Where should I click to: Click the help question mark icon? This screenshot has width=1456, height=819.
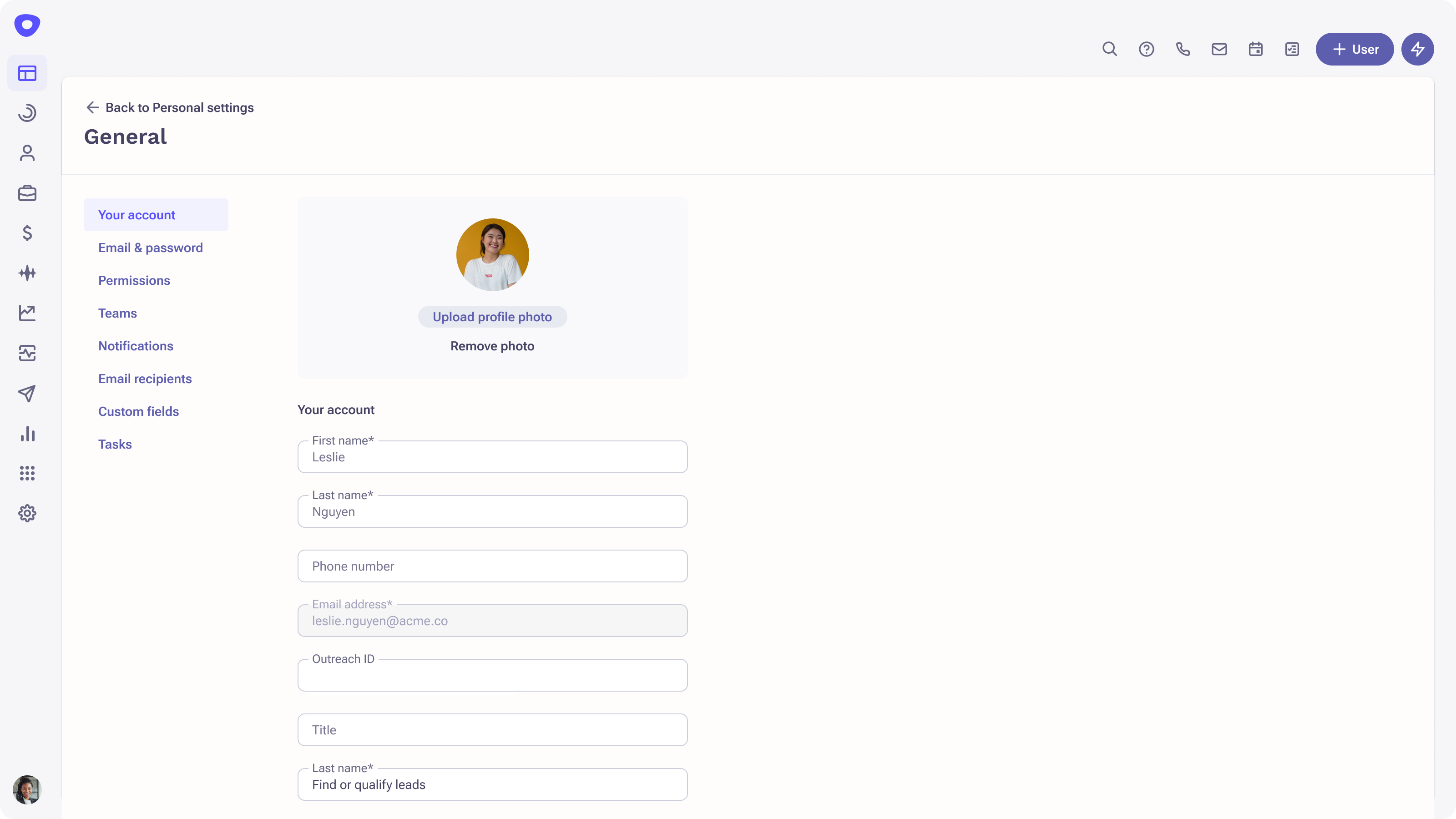click(x=1146, y=49)
